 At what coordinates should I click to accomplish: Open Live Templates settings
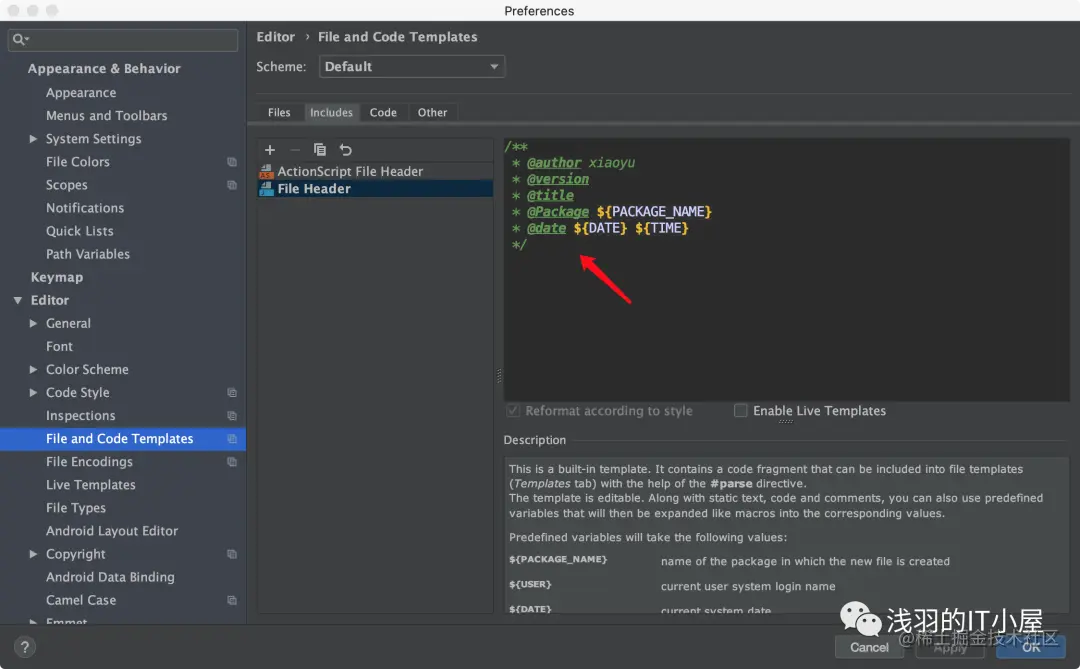tap(91, 485)
